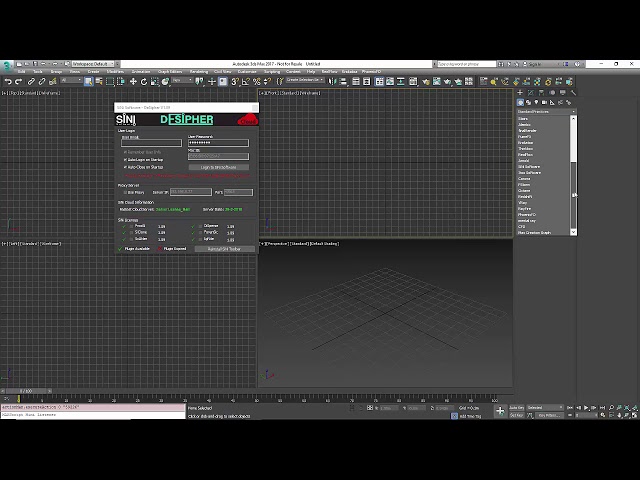This screenshot has height=480, width=640.
Task: Click the Play Animation button
Action: [x=586, y=407]
